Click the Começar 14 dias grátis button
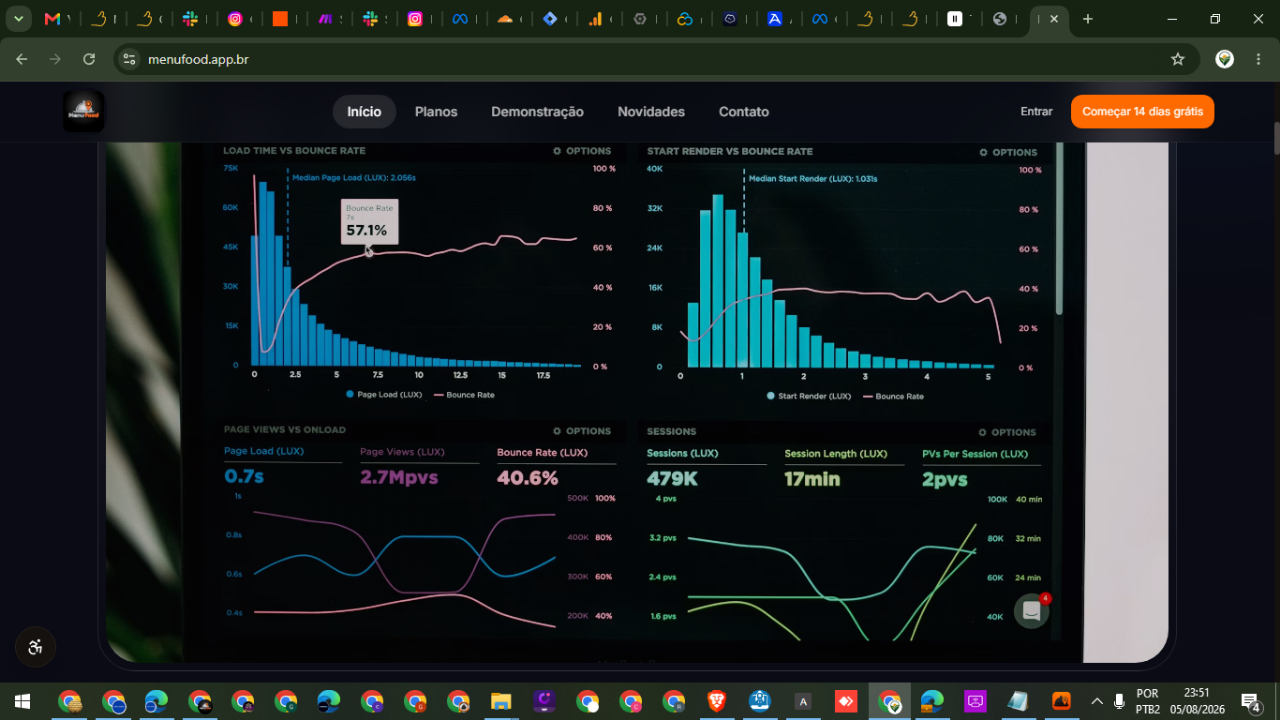The height and width of the screenshot is (720, 1280). [x=1142, y=112]
